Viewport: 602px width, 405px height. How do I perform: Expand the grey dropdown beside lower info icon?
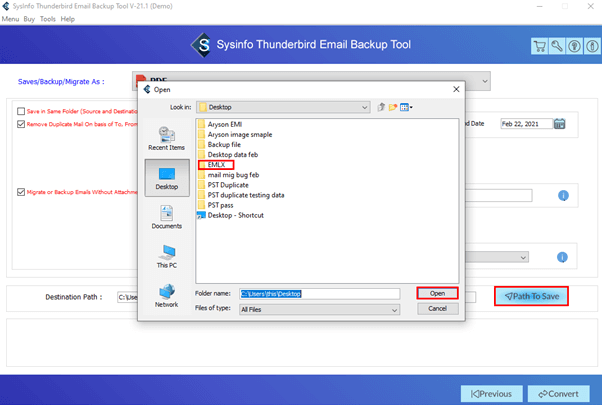tap(497, 257)
